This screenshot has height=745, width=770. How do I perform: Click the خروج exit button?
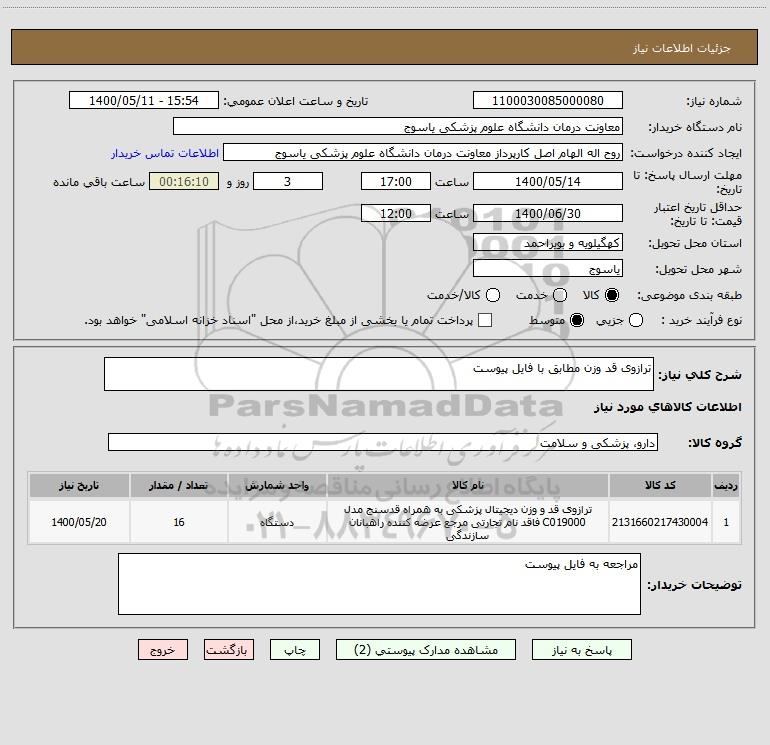click(x=163, y=650)
